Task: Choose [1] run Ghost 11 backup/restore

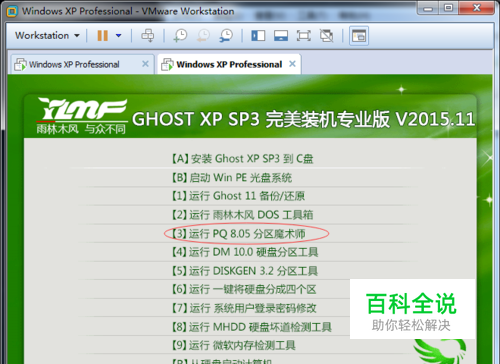Action: point(238,196)
